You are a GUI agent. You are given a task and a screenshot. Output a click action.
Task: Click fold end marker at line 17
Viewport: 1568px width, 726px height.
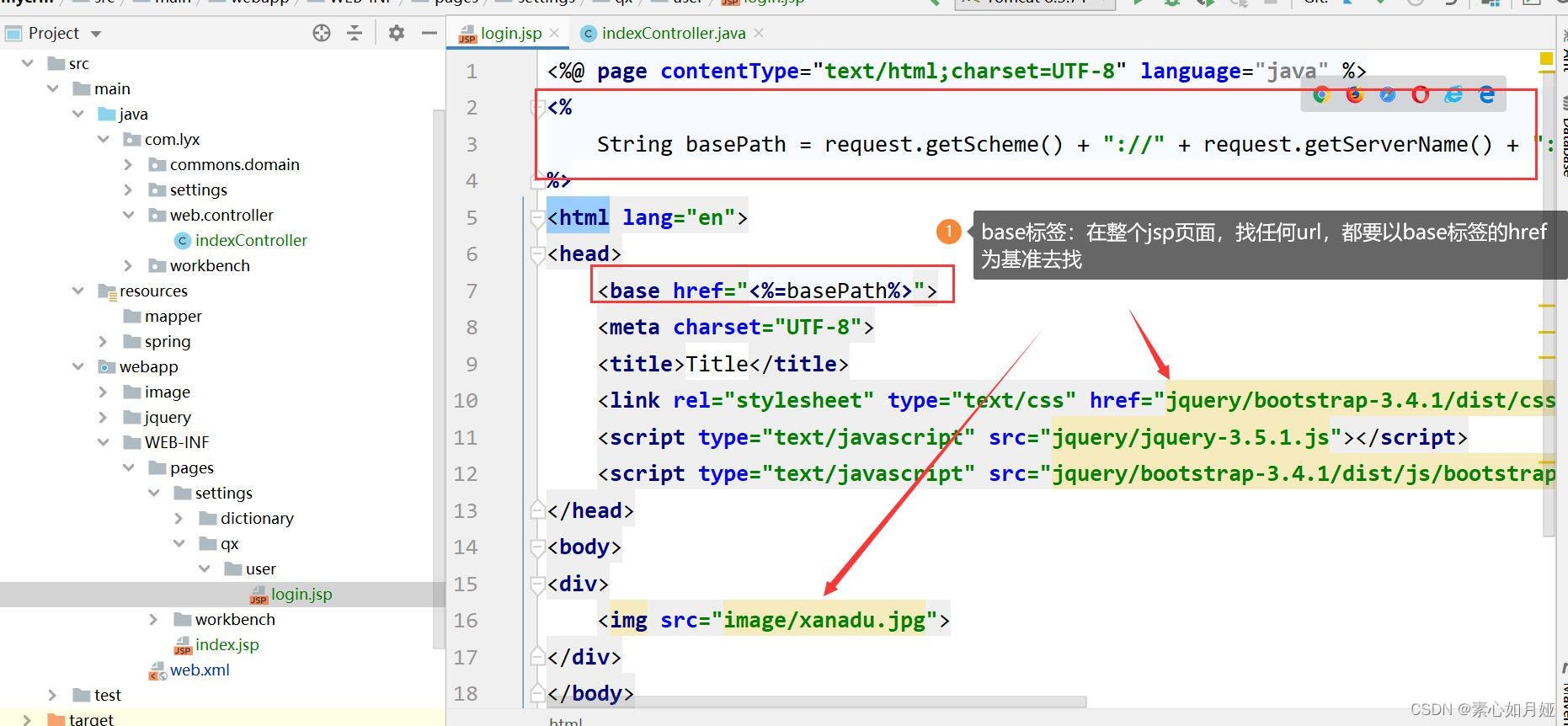[x=537, y=657]
